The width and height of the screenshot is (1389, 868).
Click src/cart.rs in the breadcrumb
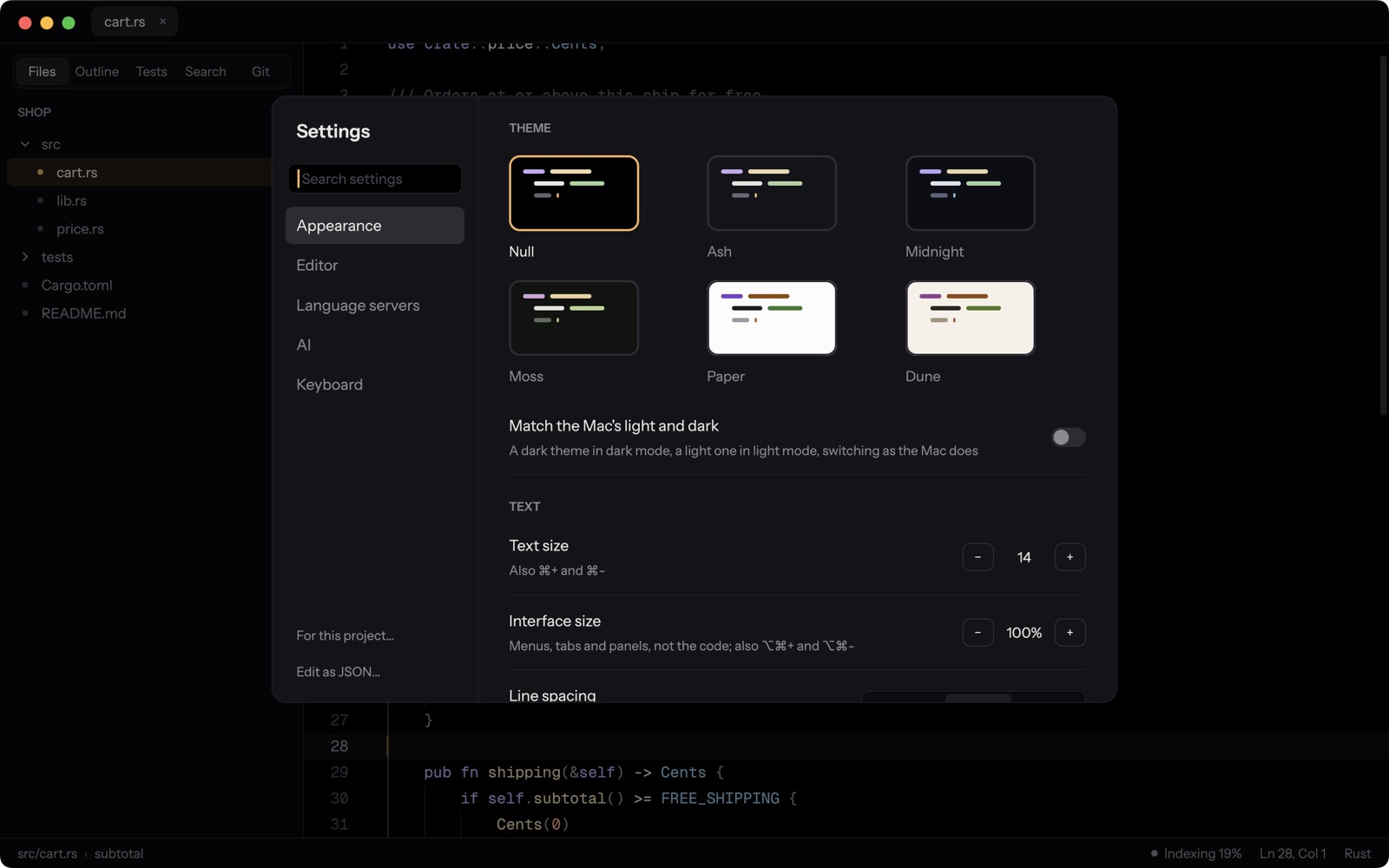[47, 853]
